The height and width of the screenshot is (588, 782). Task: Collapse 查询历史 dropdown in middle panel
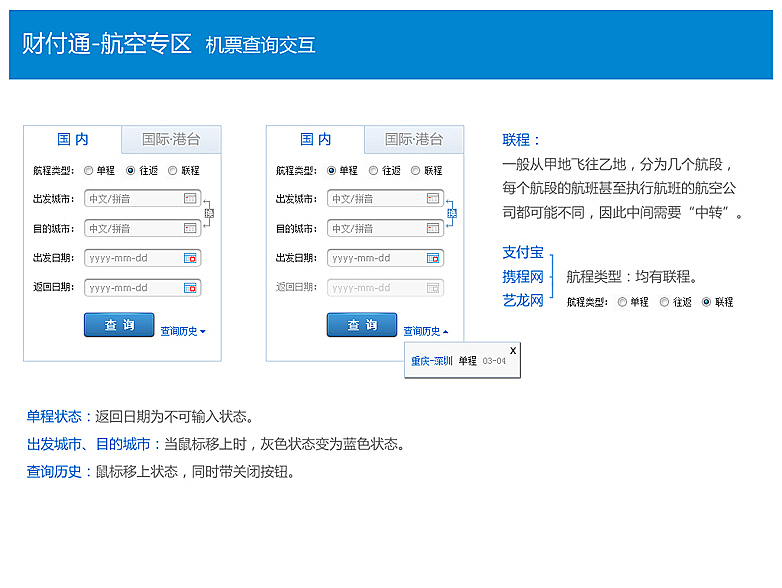tap(426, 331)
